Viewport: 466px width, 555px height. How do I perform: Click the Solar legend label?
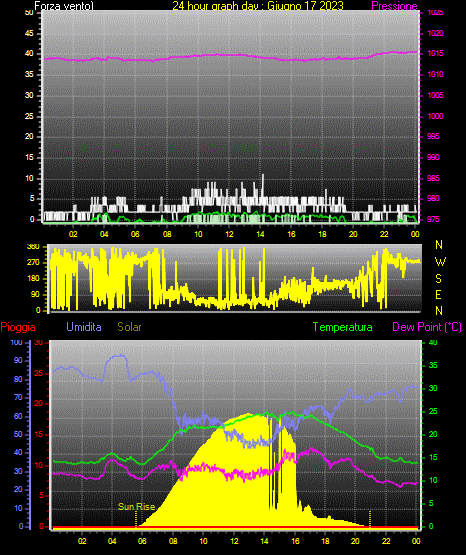click(x=130, y=327)
